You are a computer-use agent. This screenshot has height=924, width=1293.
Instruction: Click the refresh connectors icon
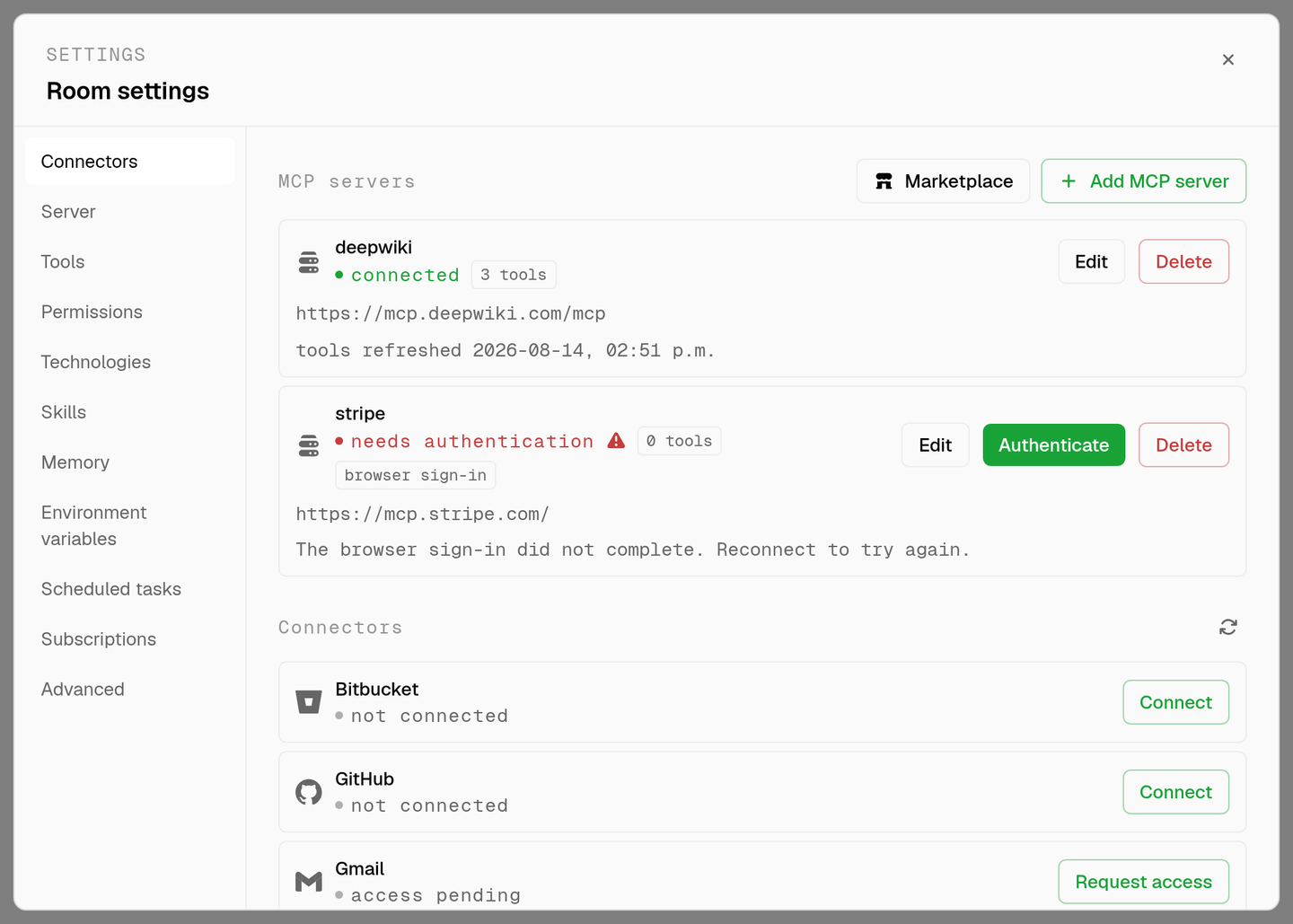pyautogui.click(x=1227, y=627)
